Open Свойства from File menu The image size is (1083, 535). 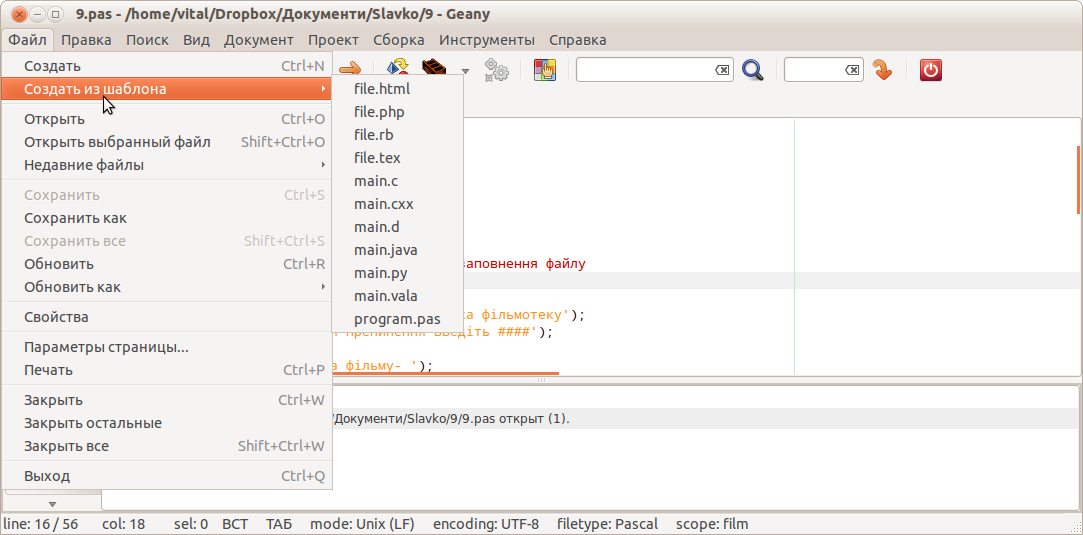pos(167,317)
